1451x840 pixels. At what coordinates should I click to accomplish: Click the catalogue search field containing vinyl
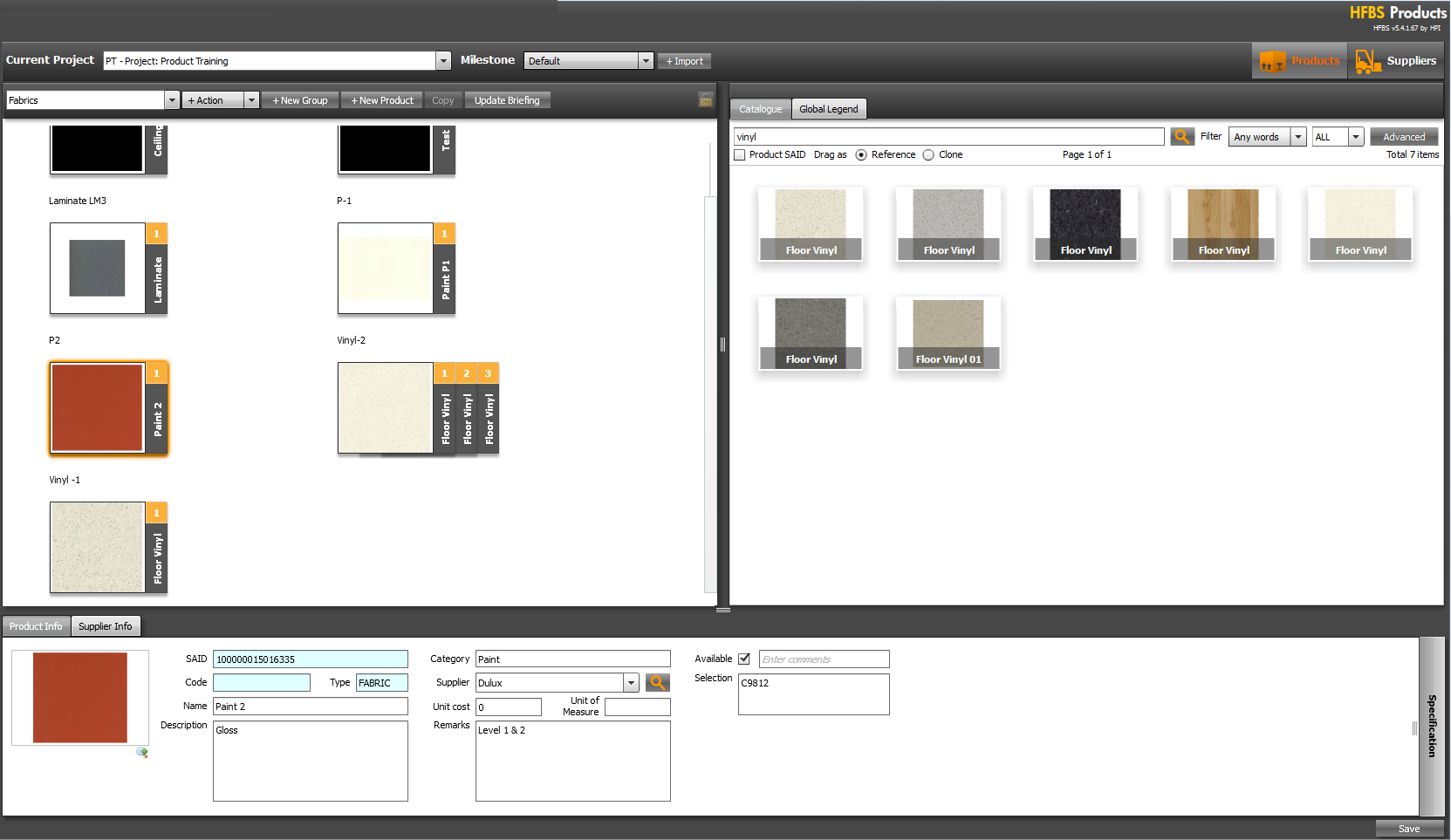[949, 137]
